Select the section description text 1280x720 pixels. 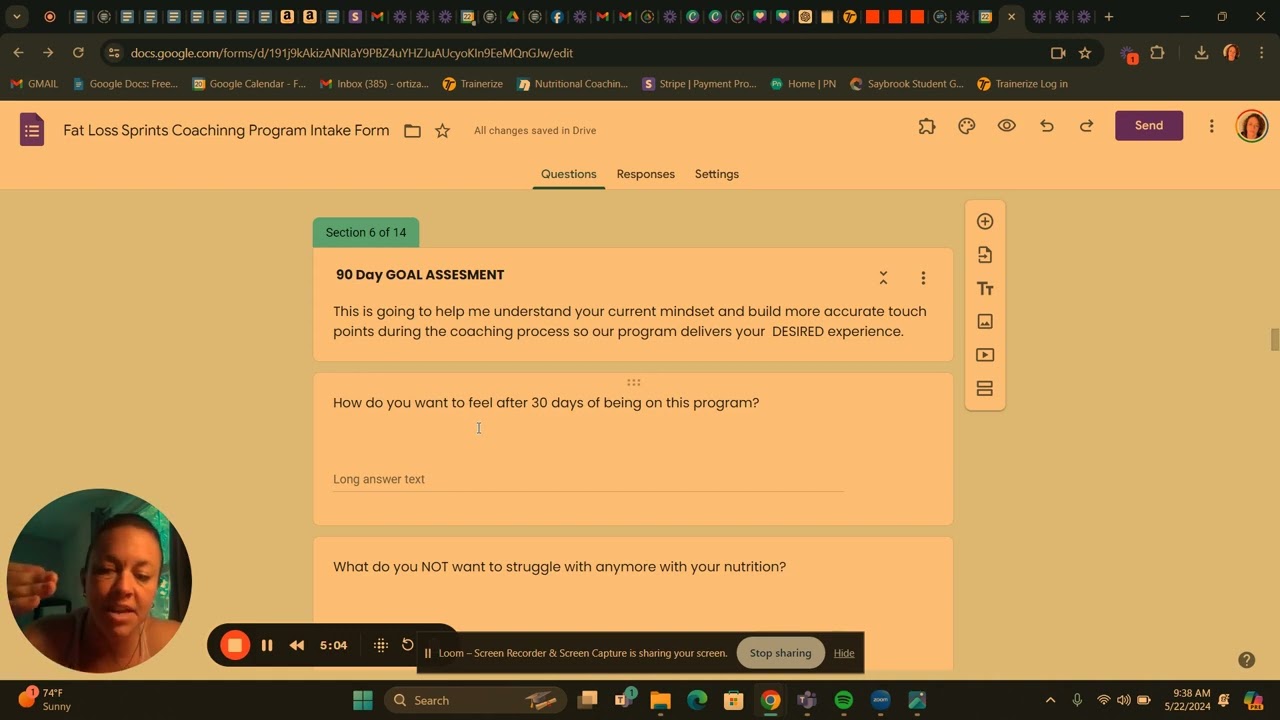[x=630, y=321]
